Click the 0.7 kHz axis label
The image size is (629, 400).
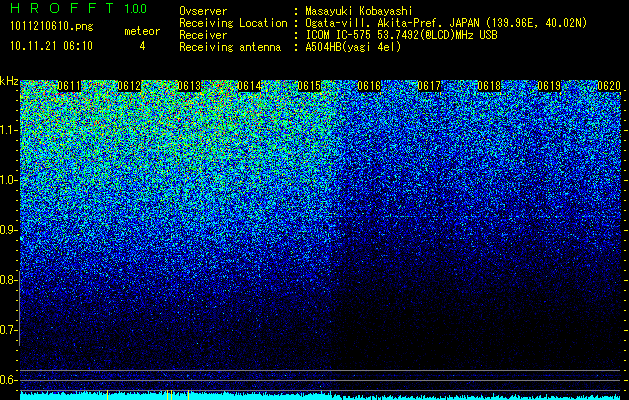point(9,330)
